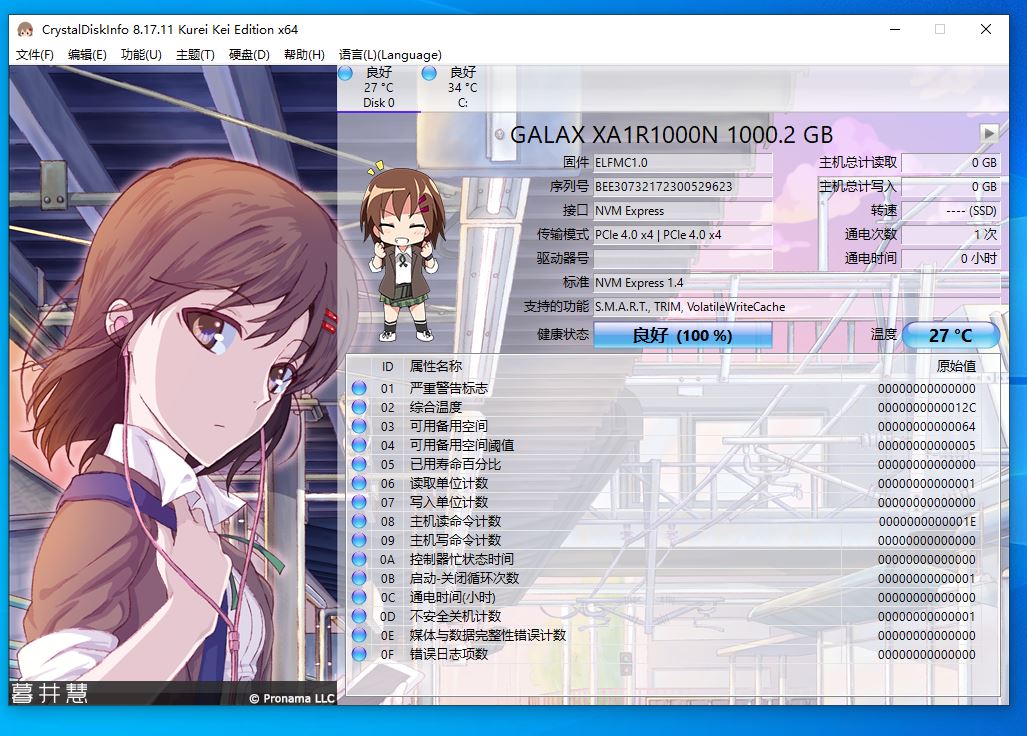Click status dot for attribute 0B 启动-关闭循环次数
Screen dimensions: 1027x736
click(x=359, y=578)
